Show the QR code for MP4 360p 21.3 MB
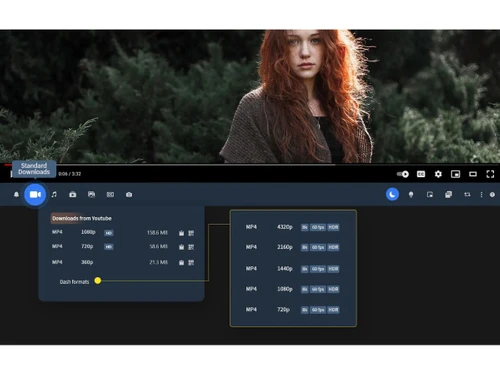The width and height of the screenshot is (500, 375). point(191,263)
